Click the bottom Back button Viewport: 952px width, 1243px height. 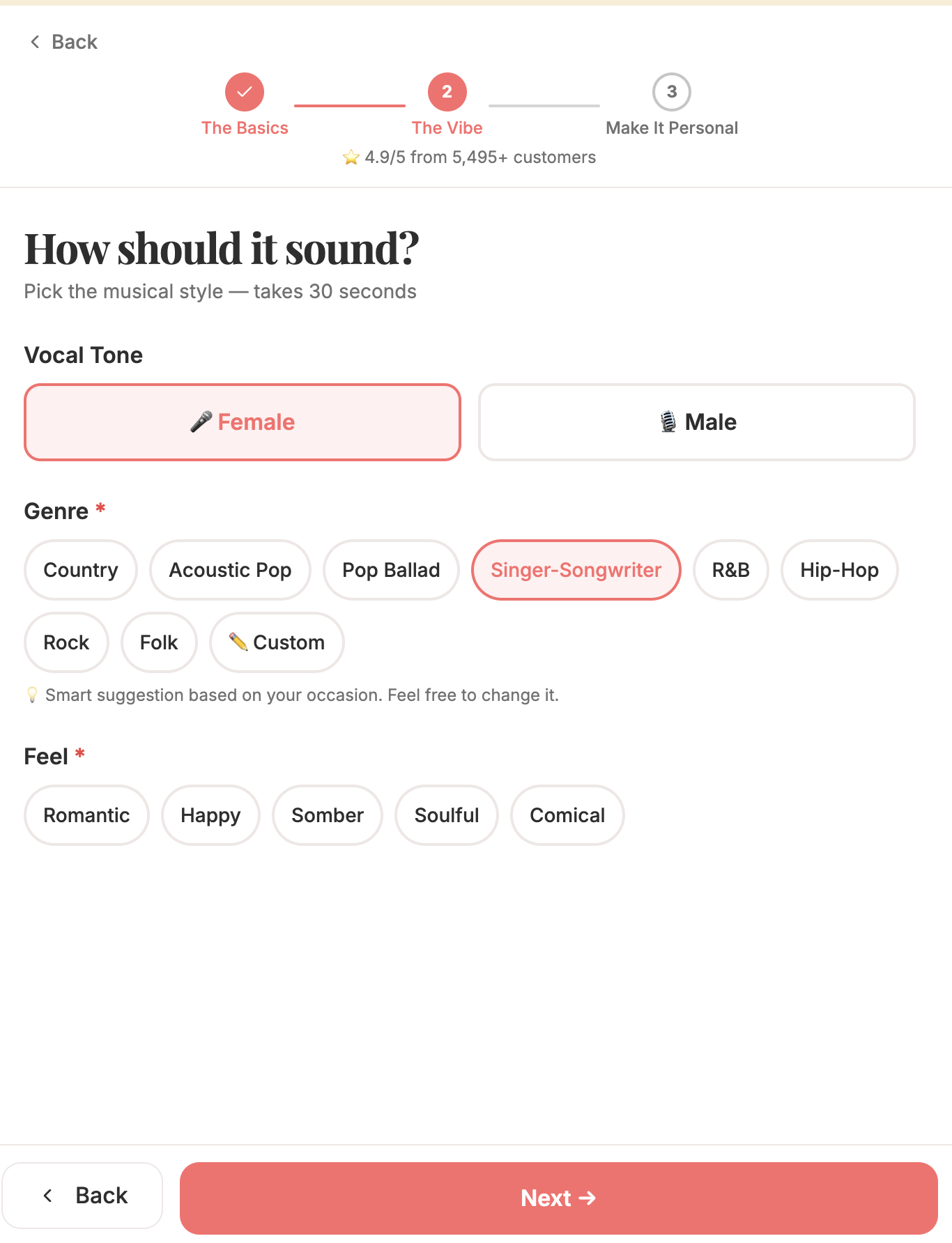coord(84,1195)
